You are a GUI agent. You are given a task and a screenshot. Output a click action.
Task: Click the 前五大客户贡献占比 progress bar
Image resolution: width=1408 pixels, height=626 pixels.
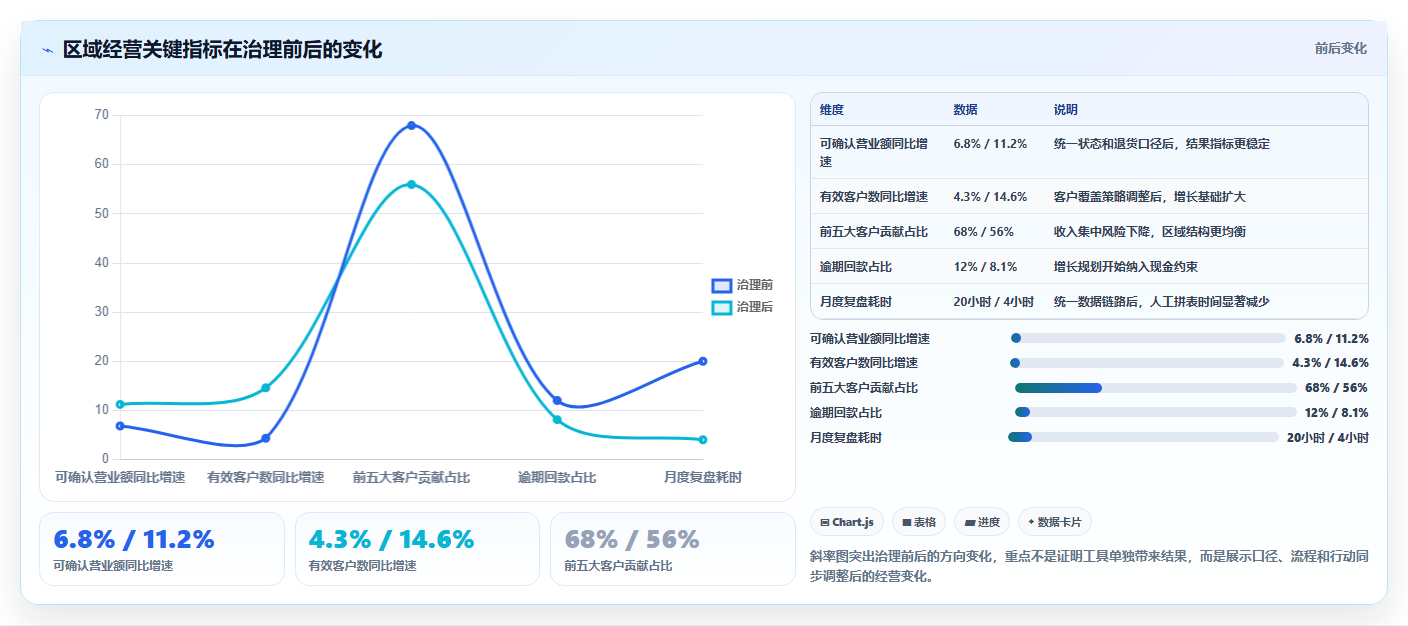(x=1155, y=388)
